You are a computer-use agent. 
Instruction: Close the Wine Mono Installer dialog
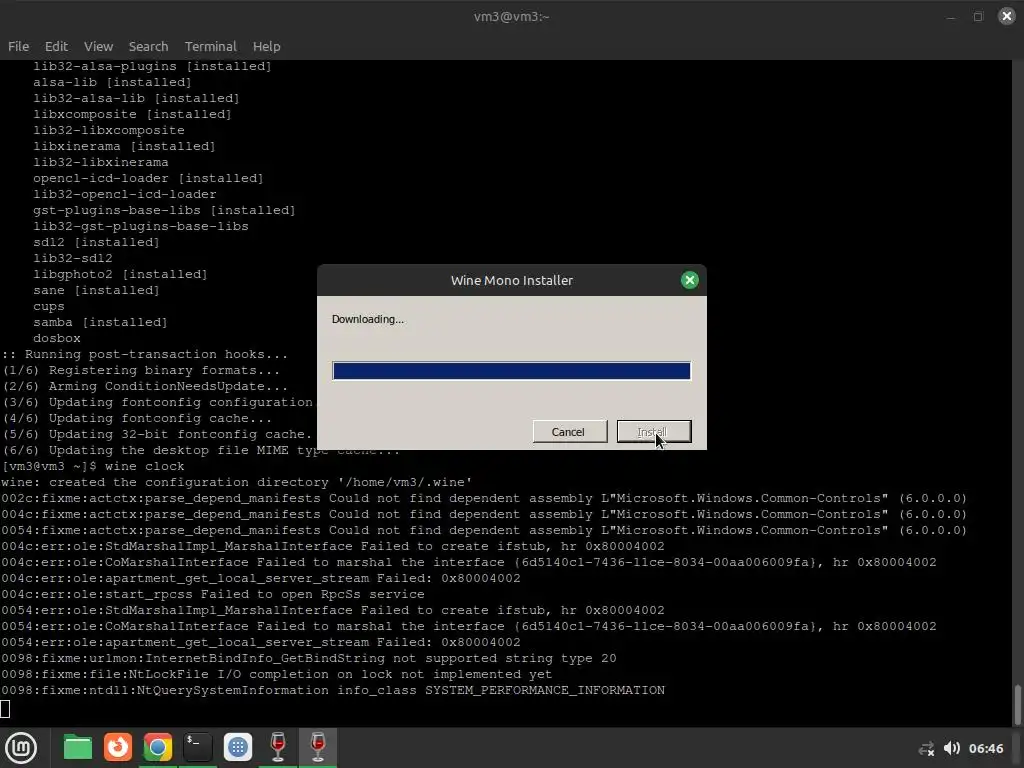pos(690,280)
